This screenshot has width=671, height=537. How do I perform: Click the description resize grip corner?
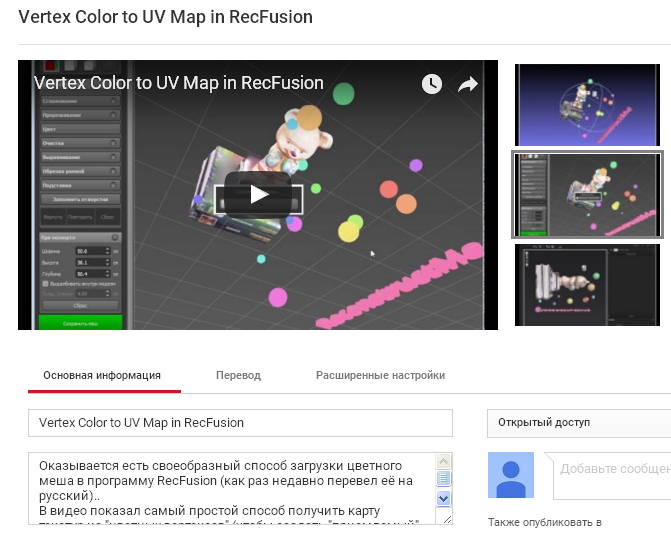[x=447, y=519]
